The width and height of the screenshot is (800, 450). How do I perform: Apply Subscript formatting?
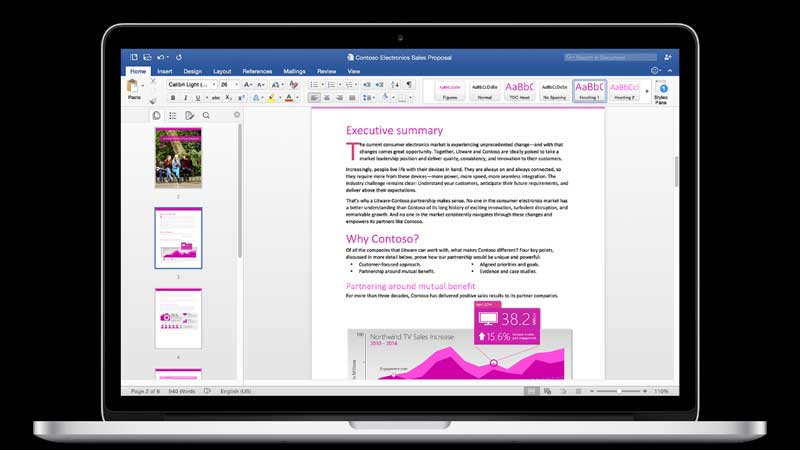(x=229, y=97)
